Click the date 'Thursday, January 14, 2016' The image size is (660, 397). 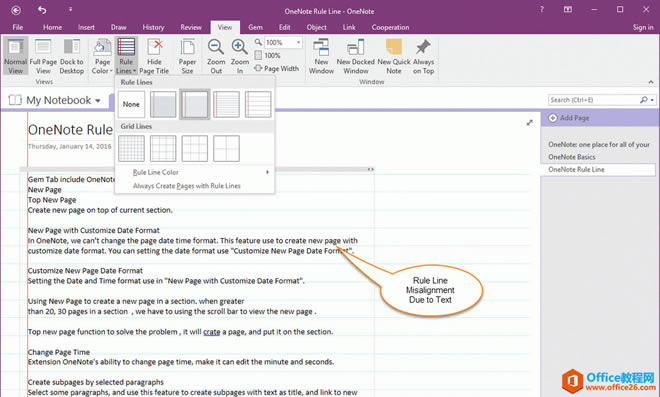click(69, 146)
